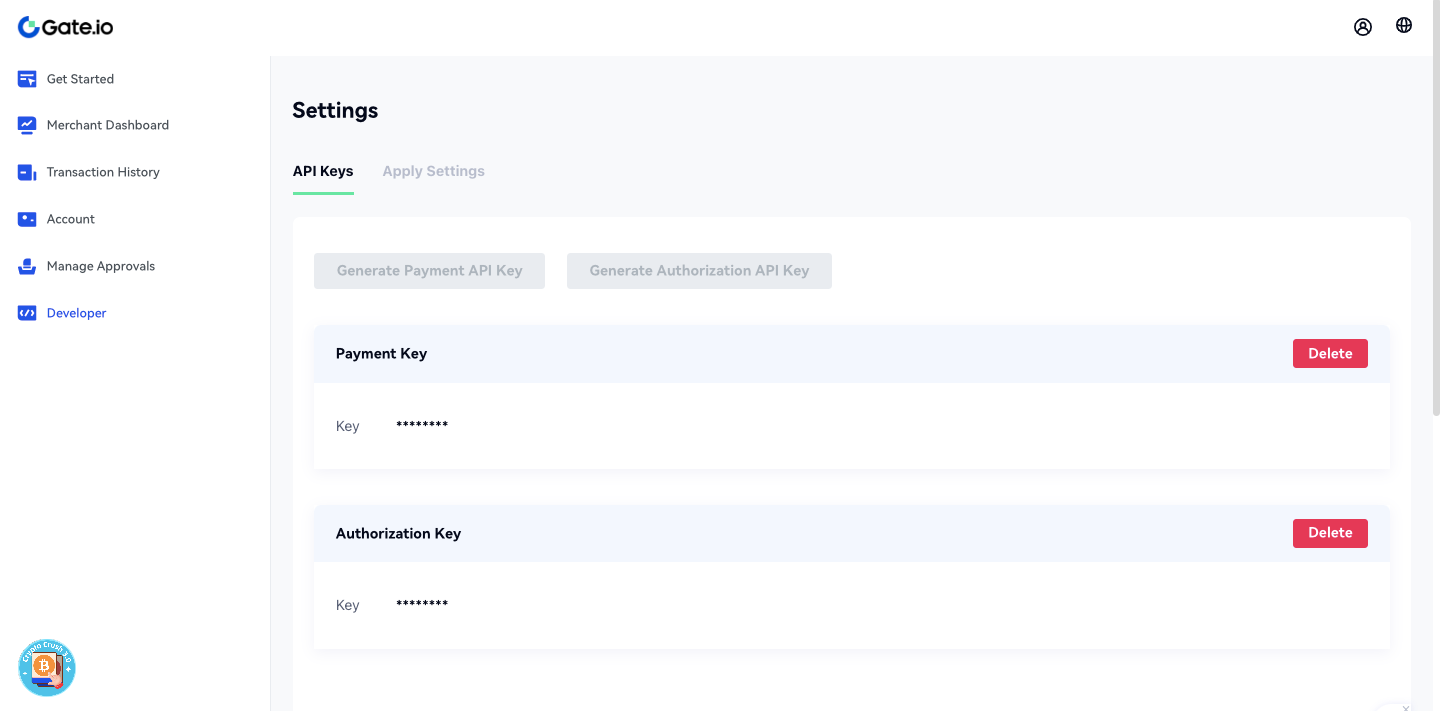Open the Bitcoin promo badge

point(47,667)
